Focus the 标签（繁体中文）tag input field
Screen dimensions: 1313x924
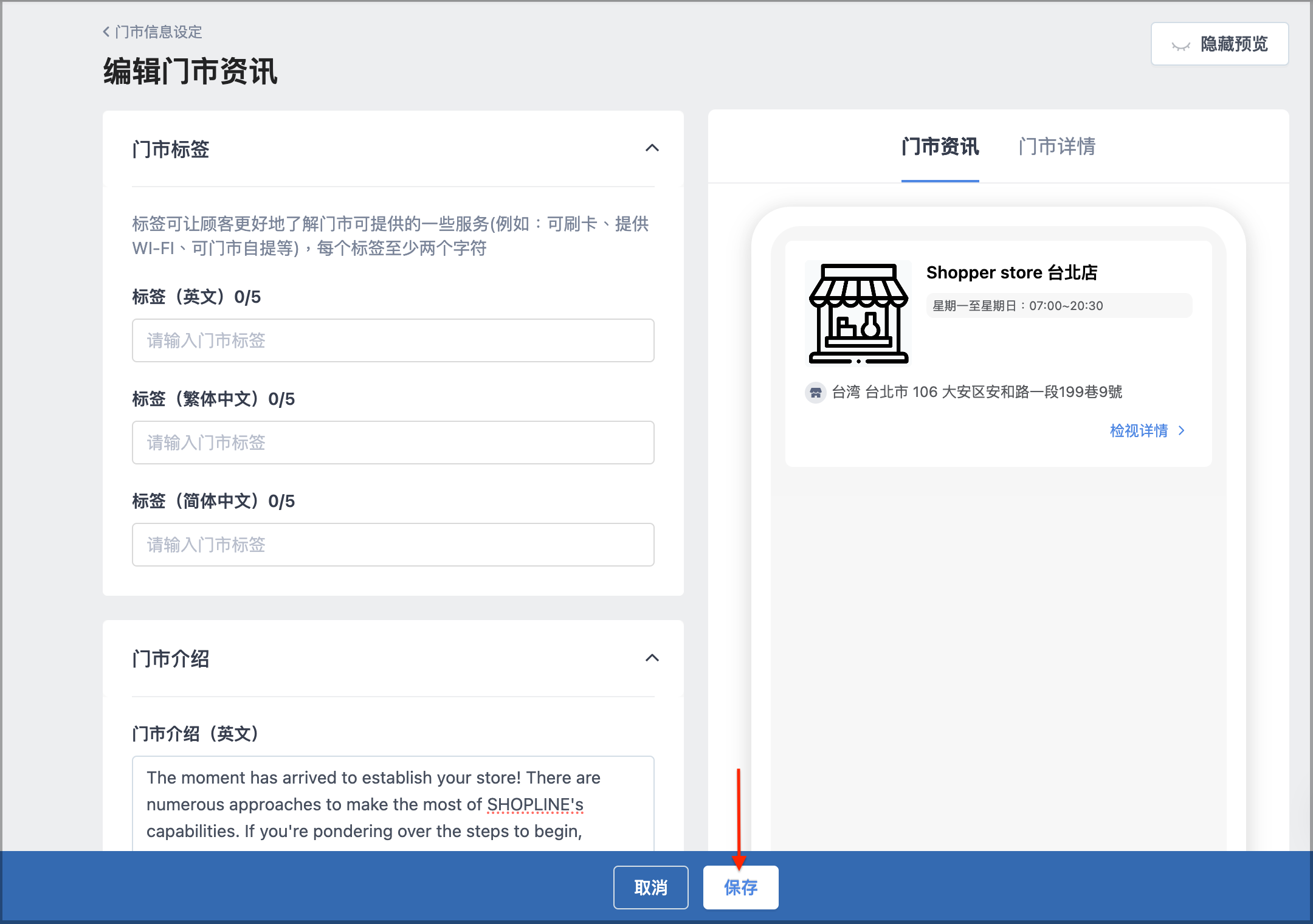[x=393, y=443]
